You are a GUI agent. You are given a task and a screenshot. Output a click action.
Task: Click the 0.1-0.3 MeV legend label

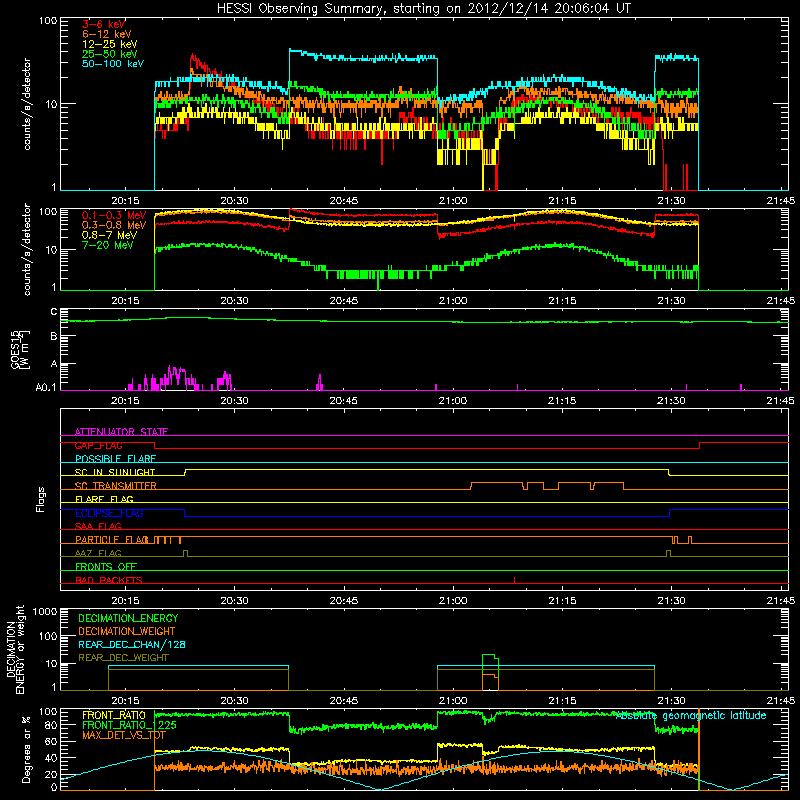click(114, 215)
